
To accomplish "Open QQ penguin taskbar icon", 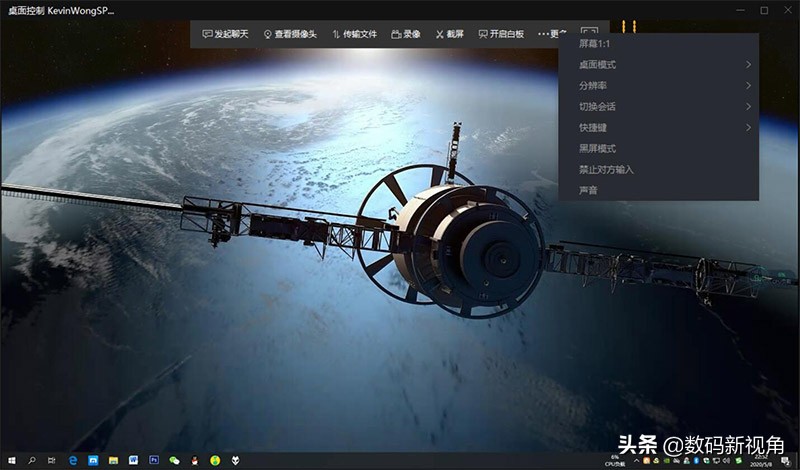I will [x=194, y=460].
